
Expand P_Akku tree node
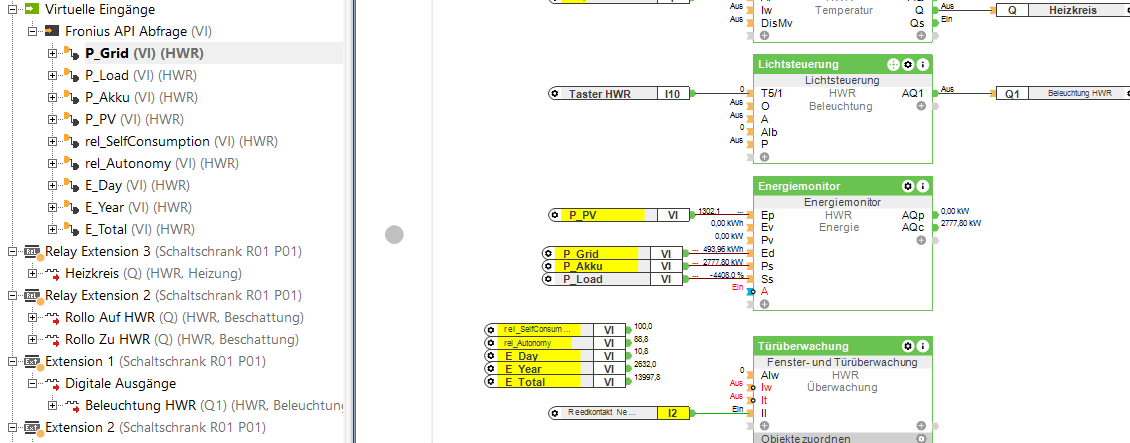pos(52,97)
